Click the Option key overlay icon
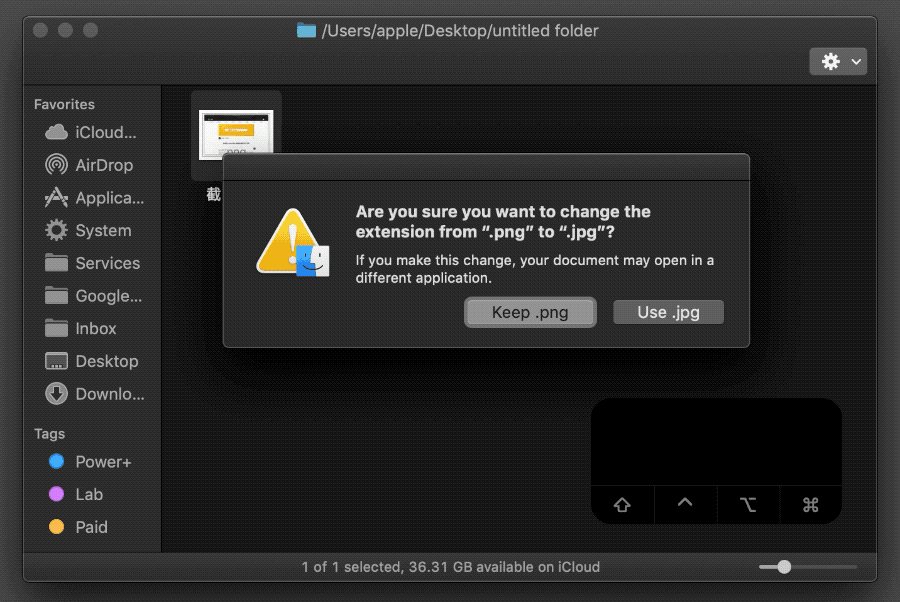 click(748, 505)
